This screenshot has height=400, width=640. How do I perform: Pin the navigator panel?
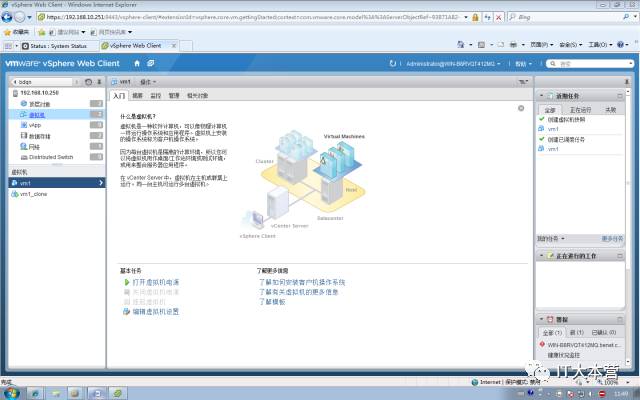(x=99, y=82)
